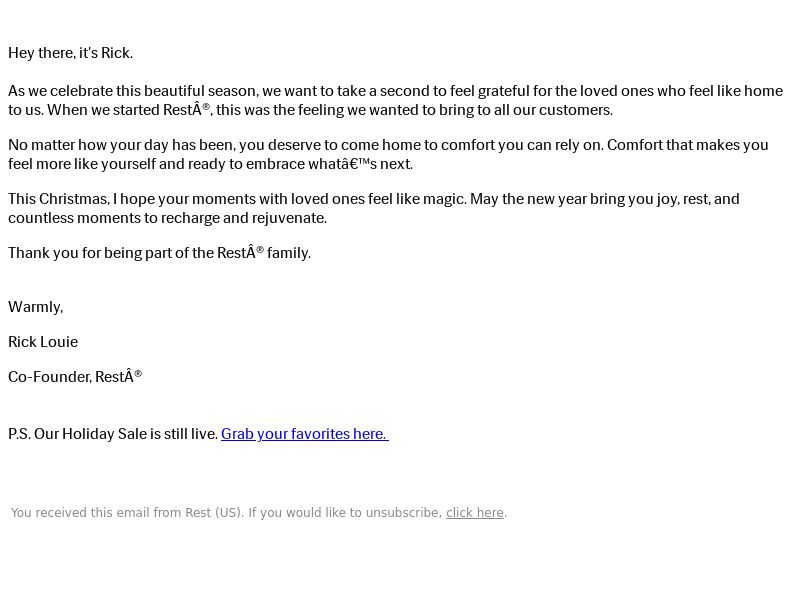Click the paragraph starting 'This Christmas, I hope'
800x600 pixels.
373,208
